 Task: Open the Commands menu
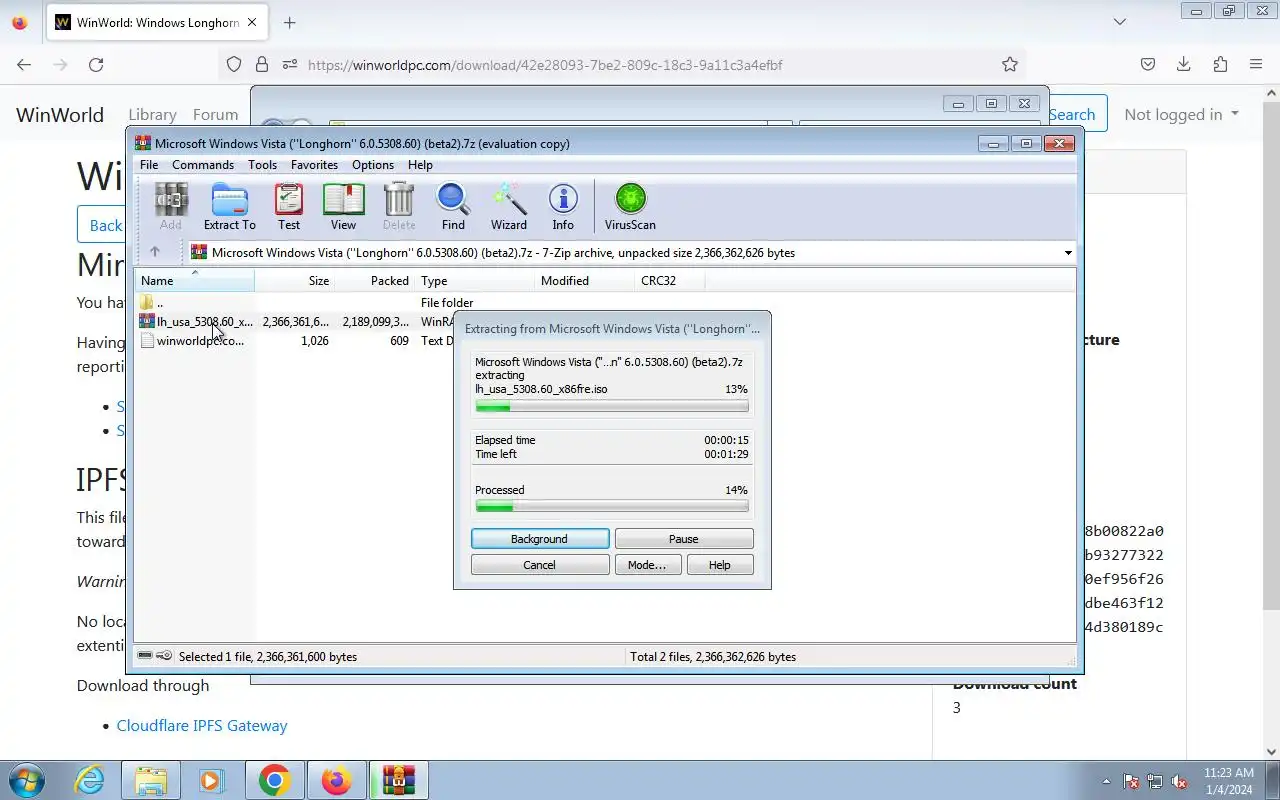coord(203,165)
